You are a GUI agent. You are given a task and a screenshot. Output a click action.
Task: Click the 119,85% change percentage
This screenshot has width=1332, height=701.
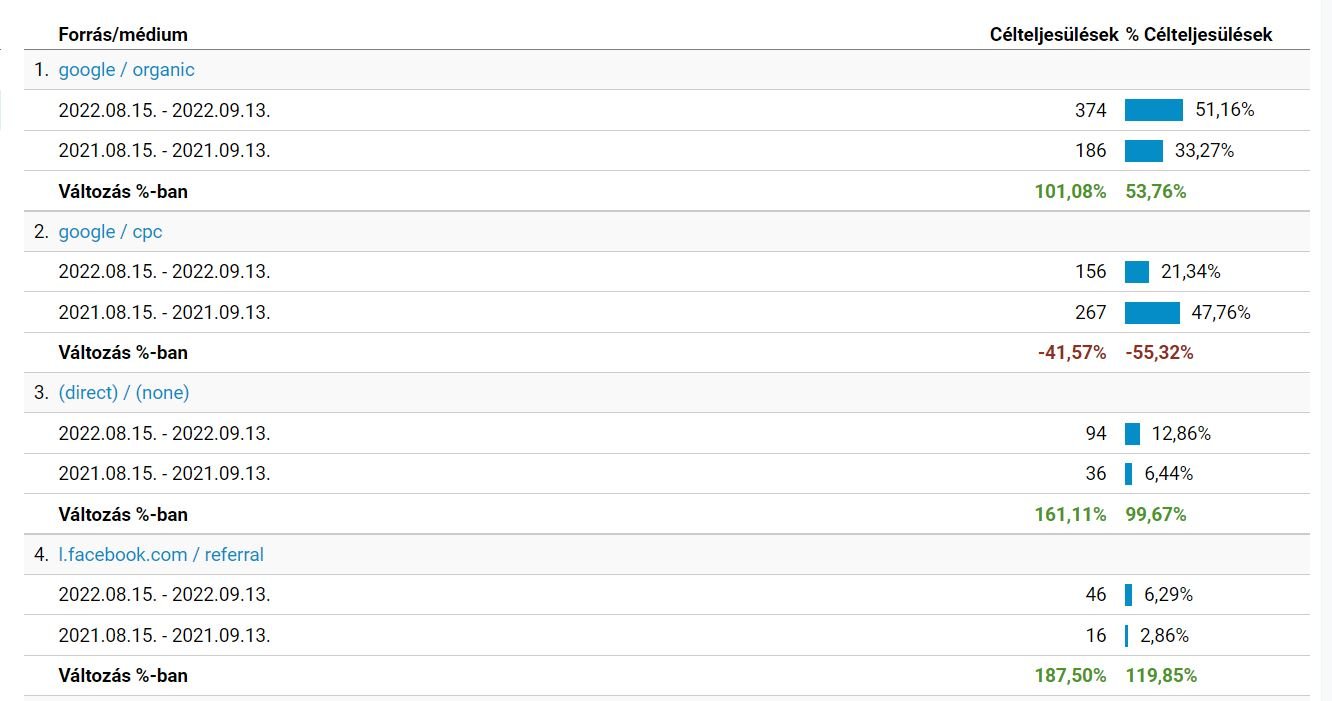pyautogui.click(x=1161, y=676)
